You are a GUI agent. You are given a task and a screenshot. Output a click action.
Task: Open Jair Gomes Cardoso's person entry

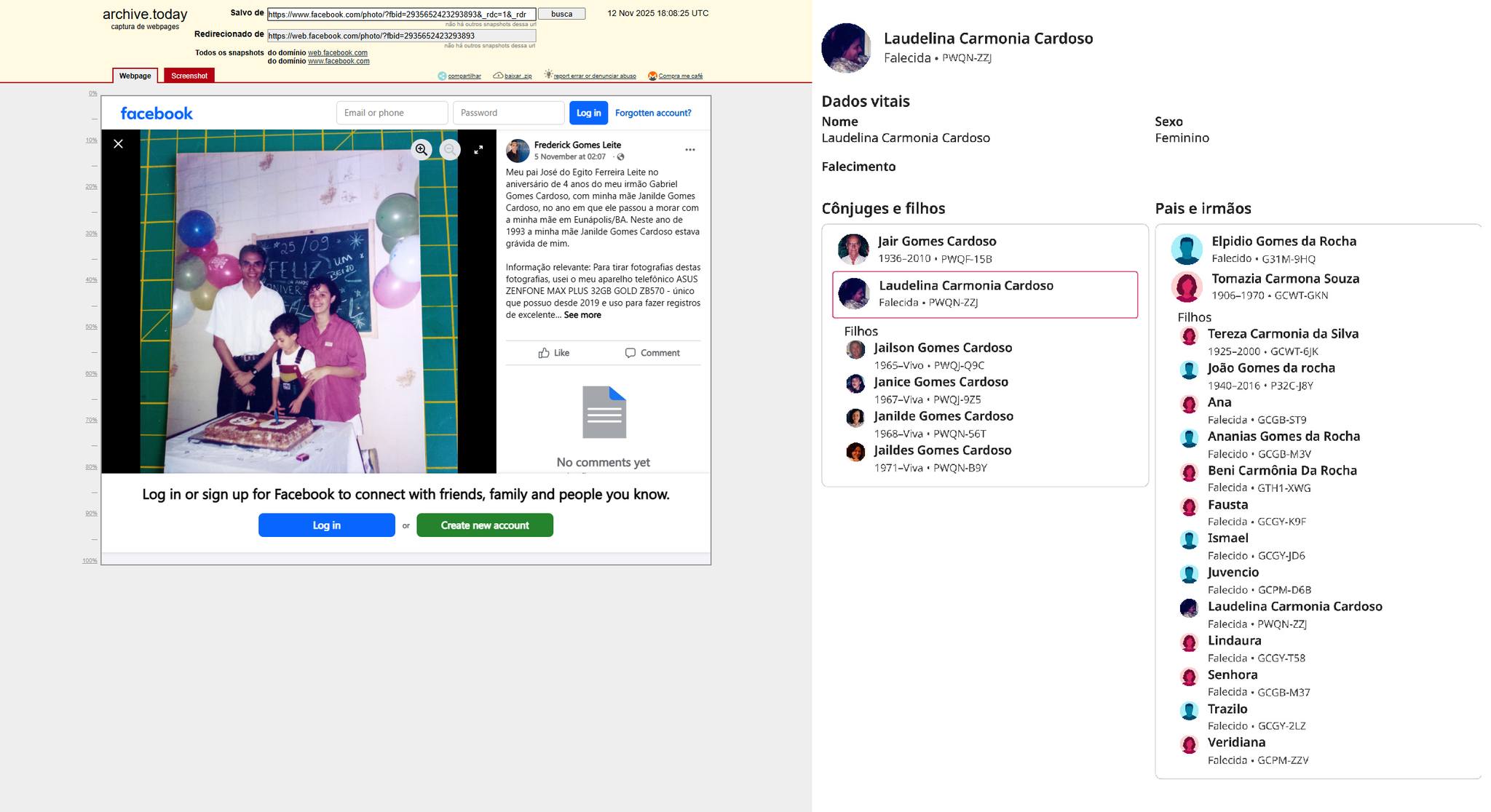[936, 242]
